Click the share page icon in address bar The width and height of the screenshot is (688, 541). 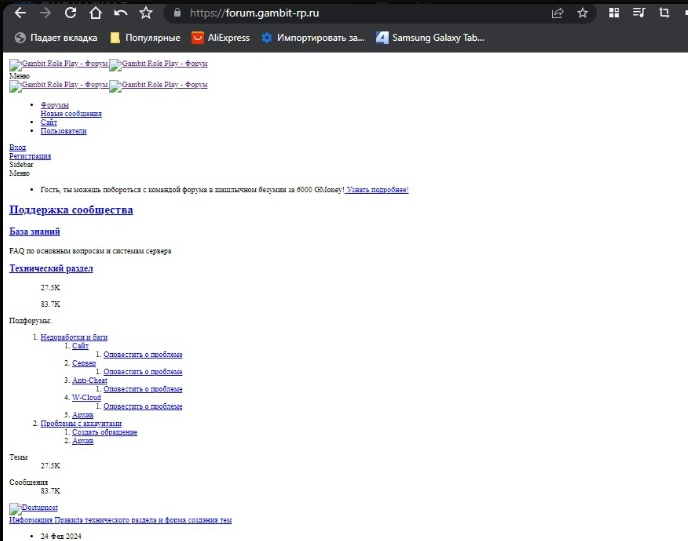(x=557, y=14)
